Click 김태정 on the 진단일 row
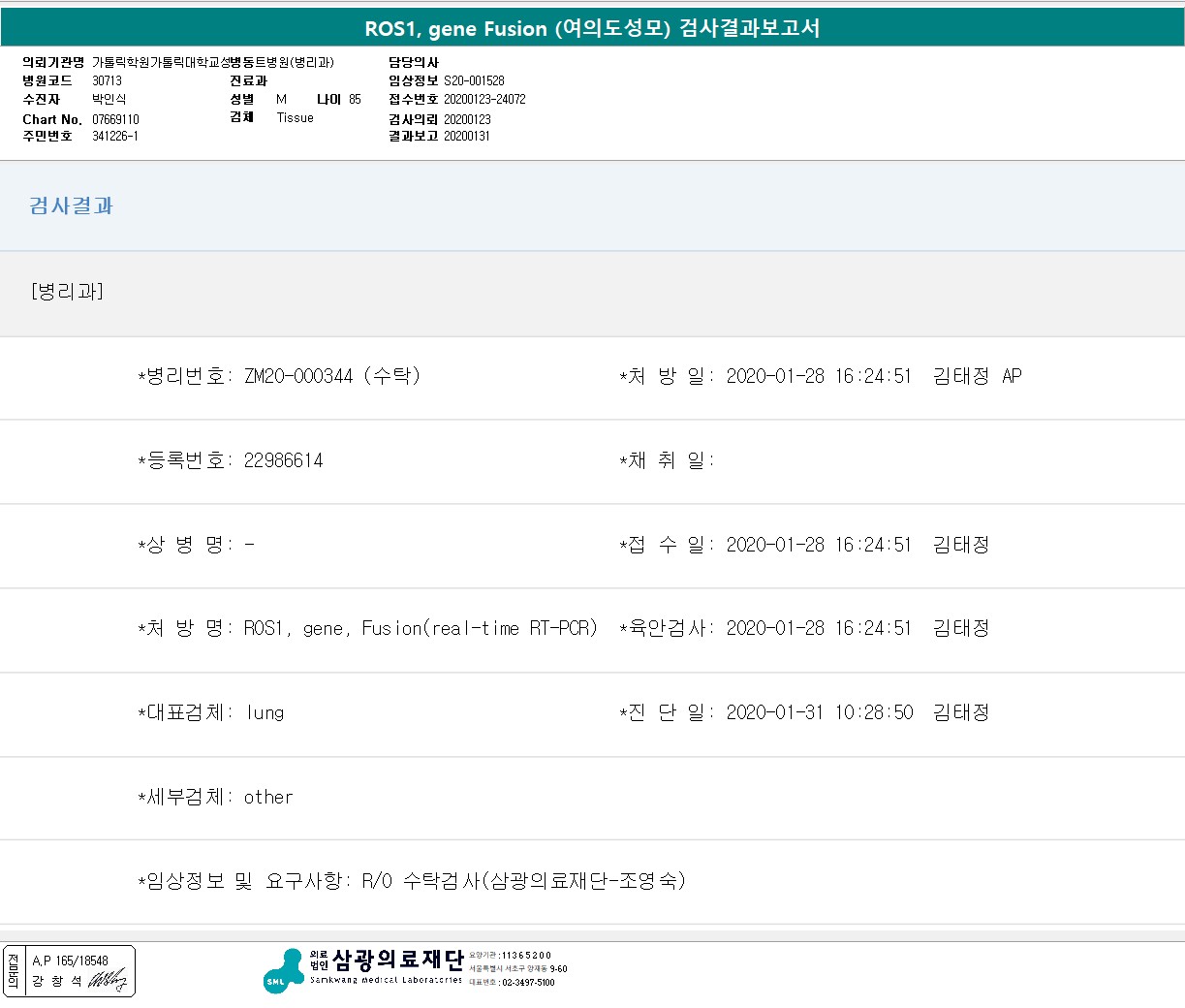The width and height of the screenshot is (1185, 1008). click(x=961, y=712)
